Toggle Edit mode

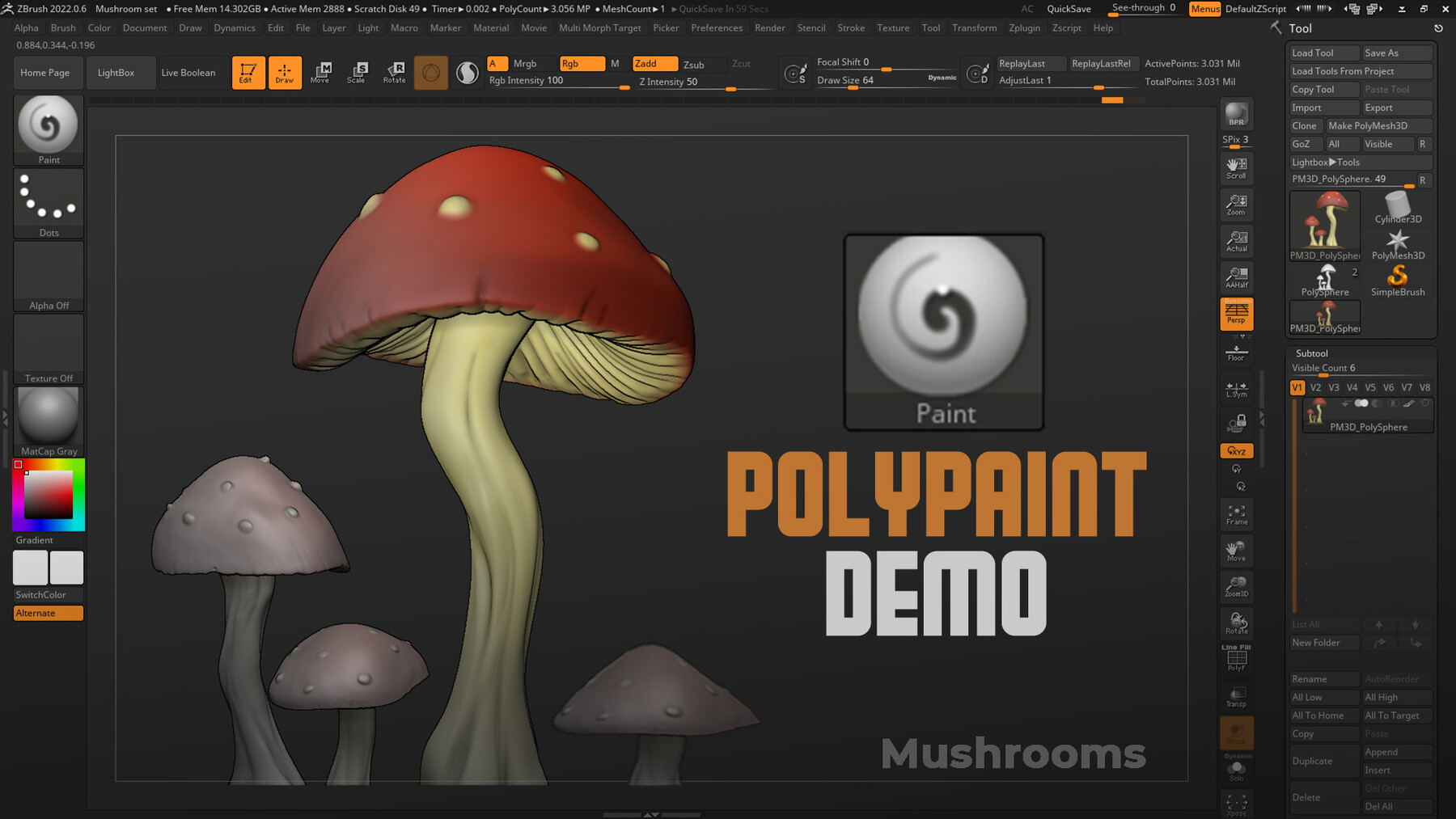click(248, 72)
